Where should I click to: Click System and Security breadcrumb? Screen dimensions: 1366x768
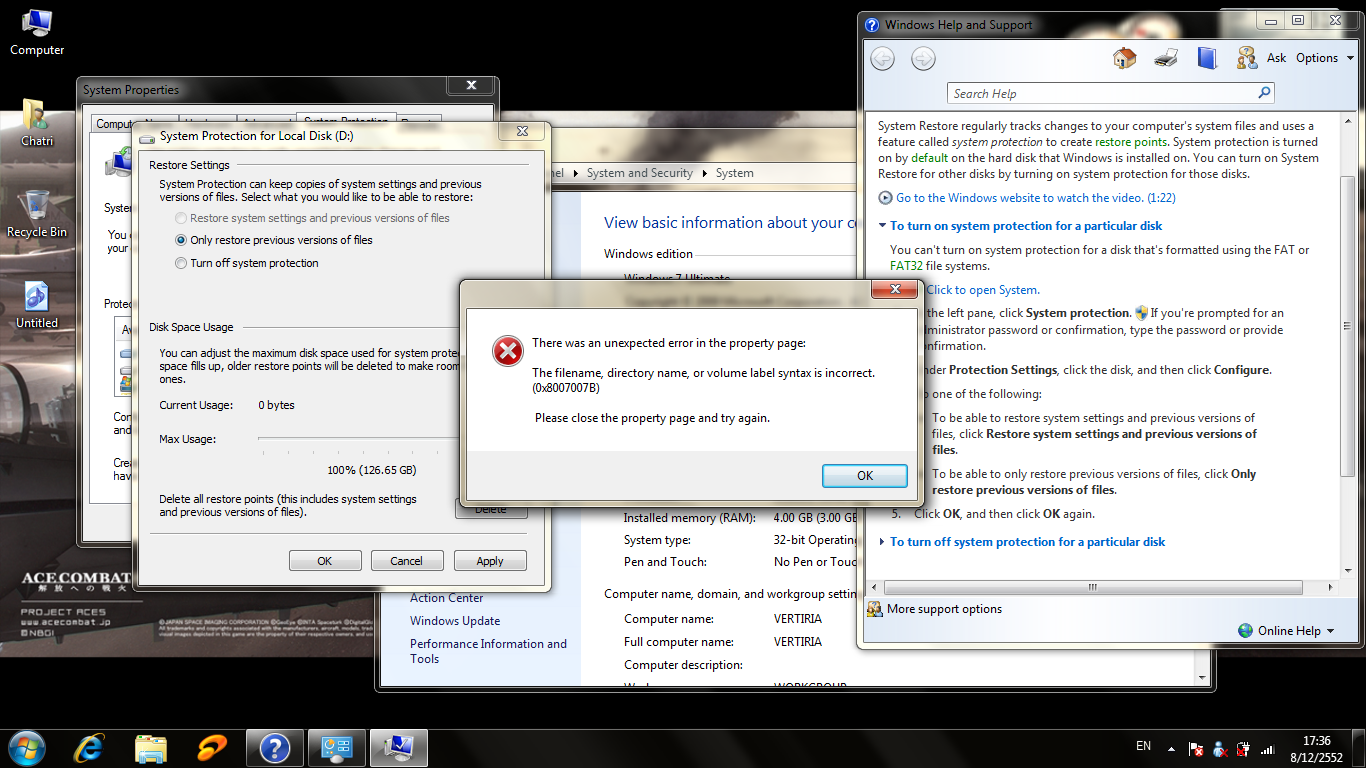tap(640, 173)
